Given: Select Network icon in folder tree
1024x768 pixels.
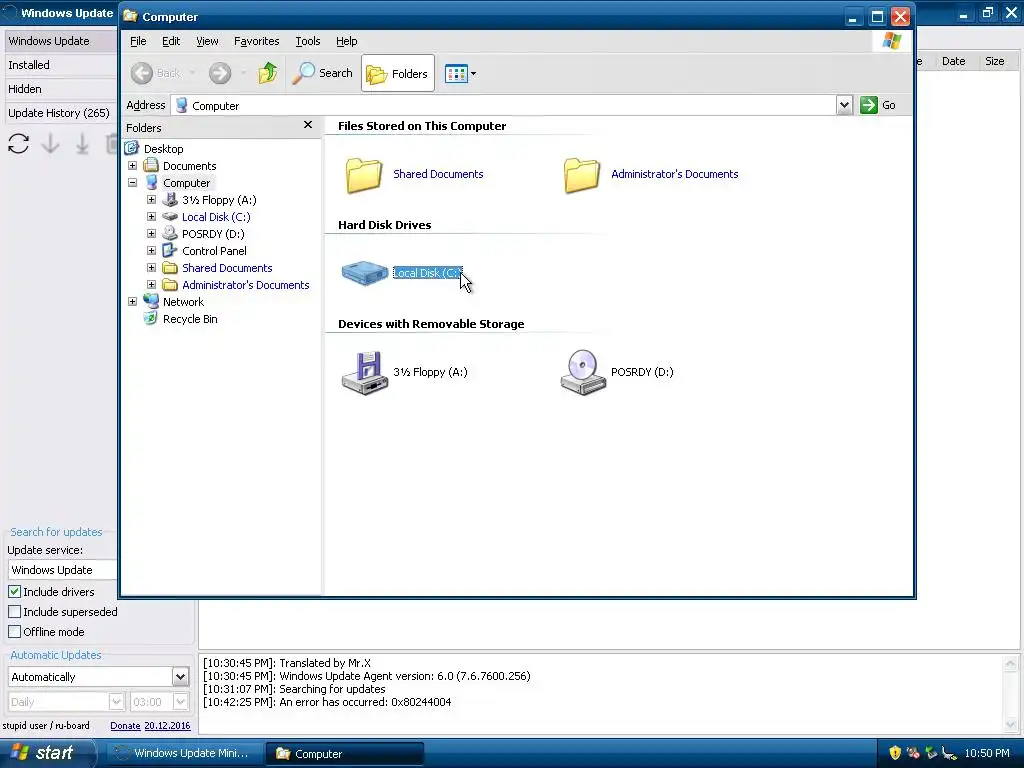Looking at the screenshot, I should coord(151,301).
